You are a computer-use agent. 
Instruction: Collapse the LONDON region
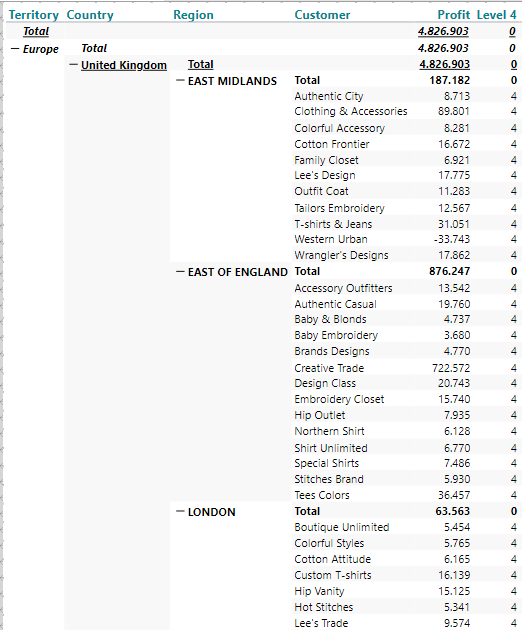(180, 512)
